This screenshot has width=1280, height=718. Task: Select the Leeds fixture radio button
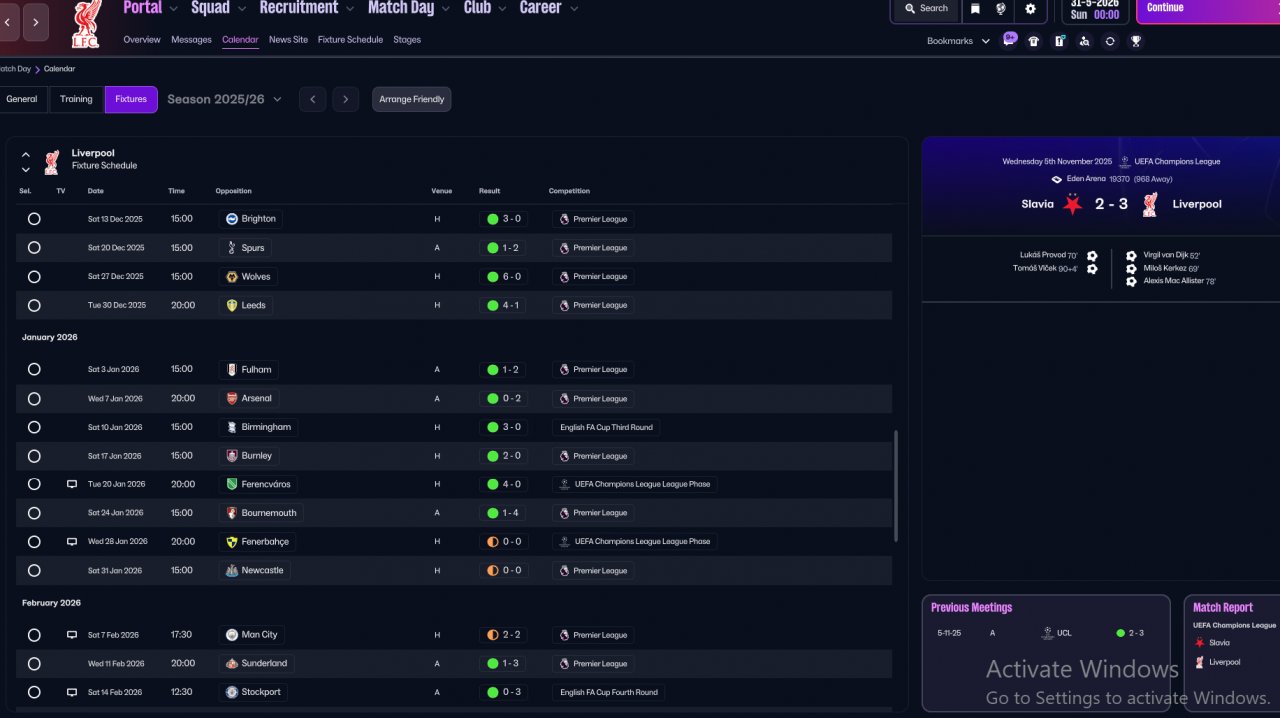[34, 305]
